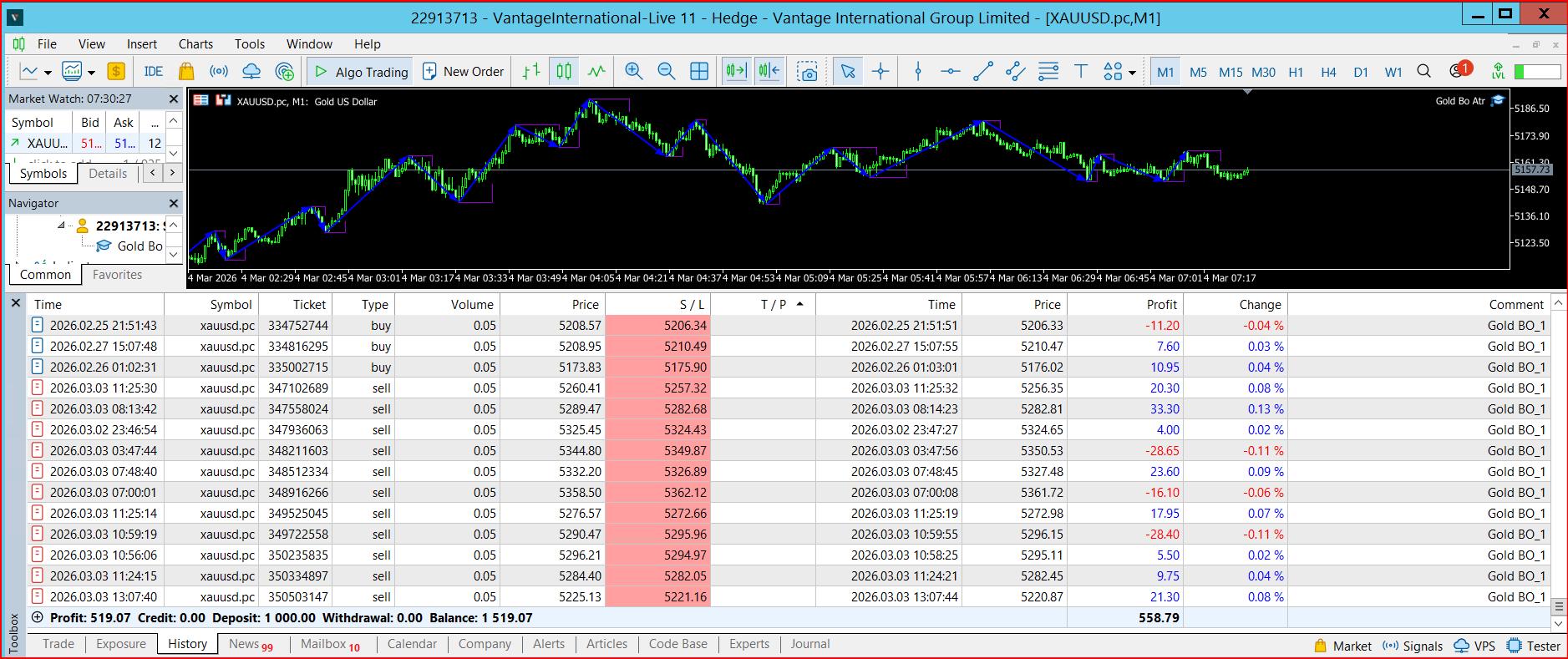This screenshot has height=659, width=1568.
Task: Expand the history summary row plus icon
Action: tap(37, 618)
